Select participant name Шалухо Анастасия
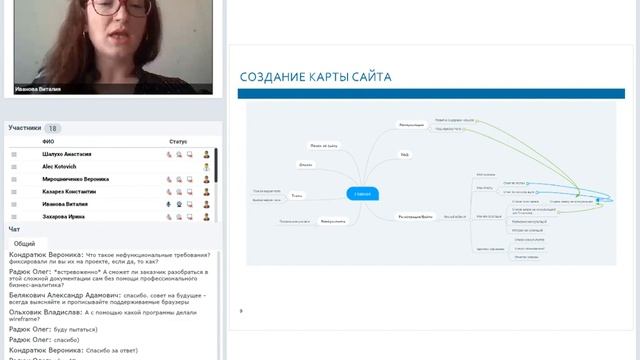Viewport: 640px width, 360px height. 67,154
